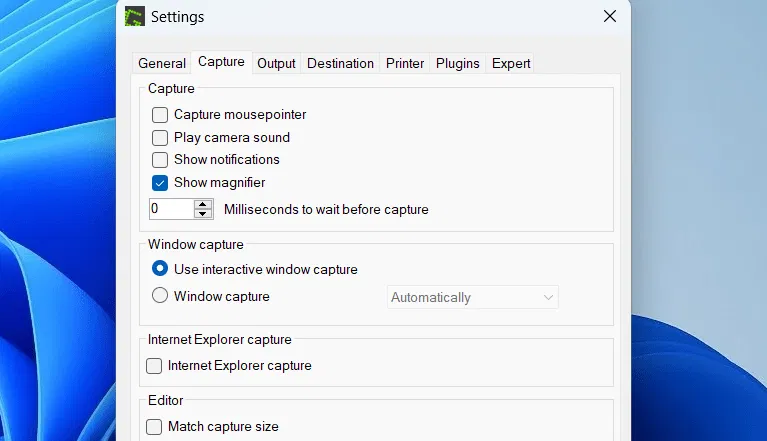The height and width of the screenshot is (441, 767).
Task: Select Use interactive window capture radio
Action: (x=160, y=268)
